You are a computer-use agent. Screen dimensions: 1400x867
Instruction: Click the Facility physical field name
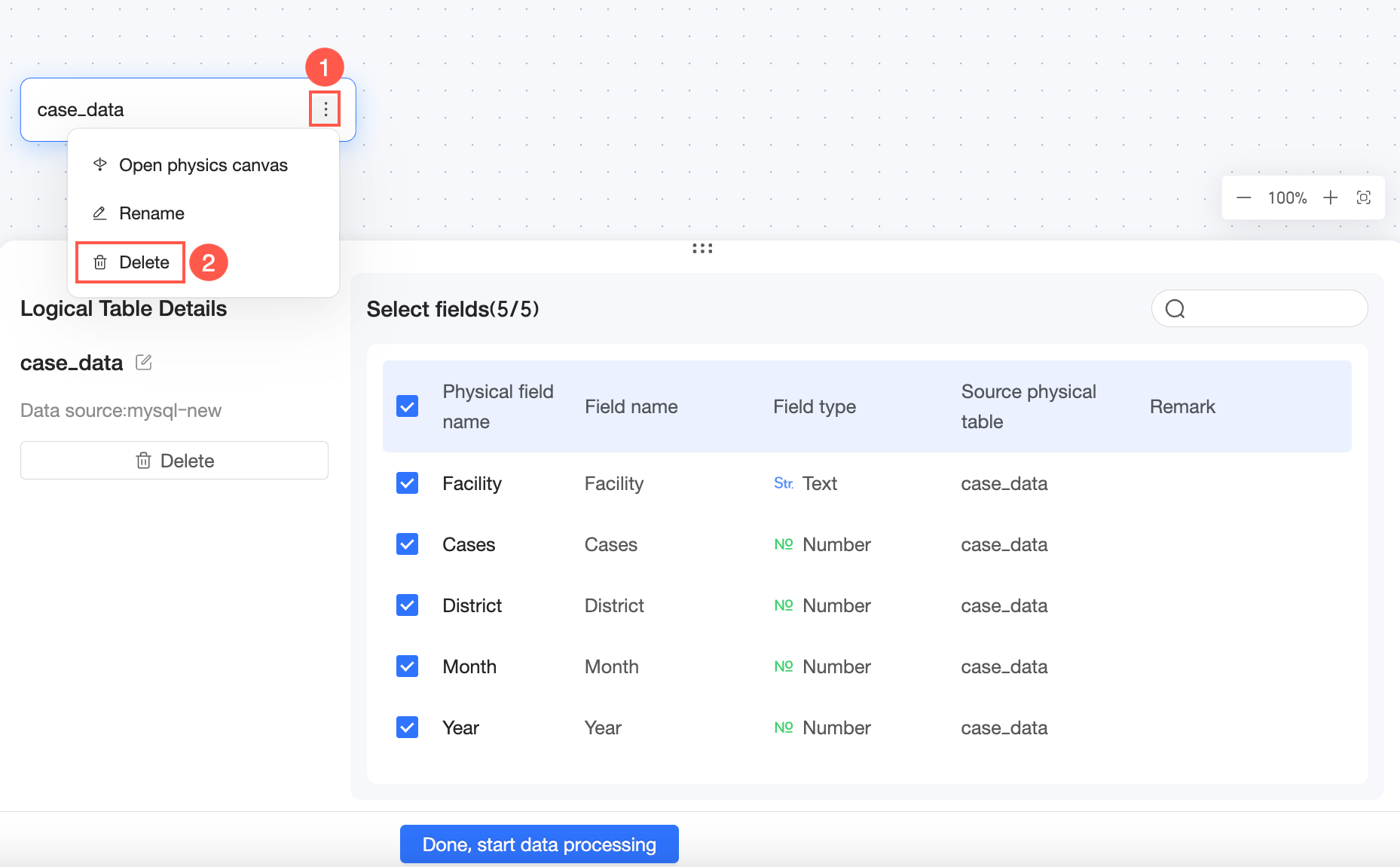[472, 483]
